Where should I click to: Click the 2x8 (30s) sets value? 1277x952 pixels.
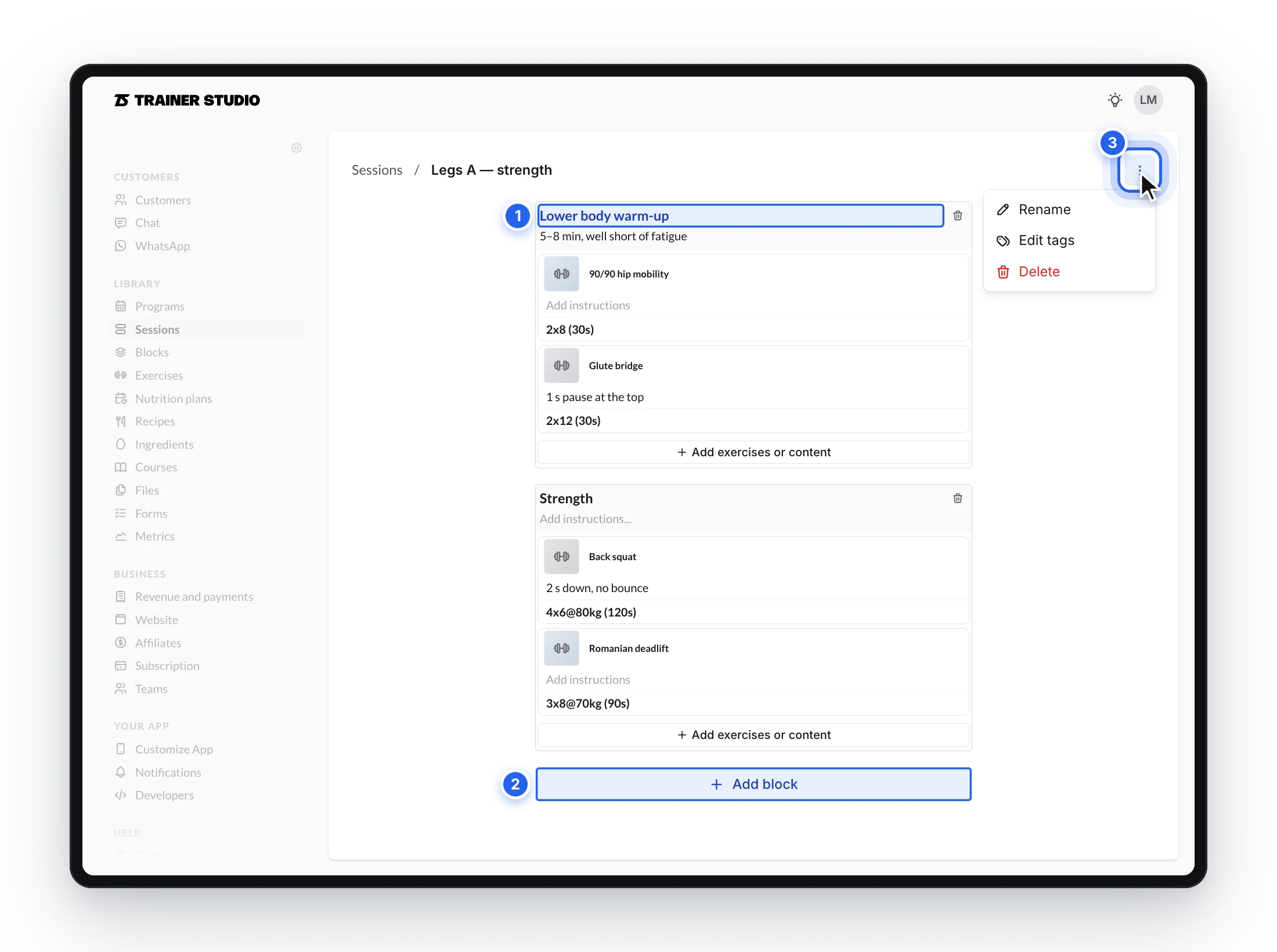[570, 330]
